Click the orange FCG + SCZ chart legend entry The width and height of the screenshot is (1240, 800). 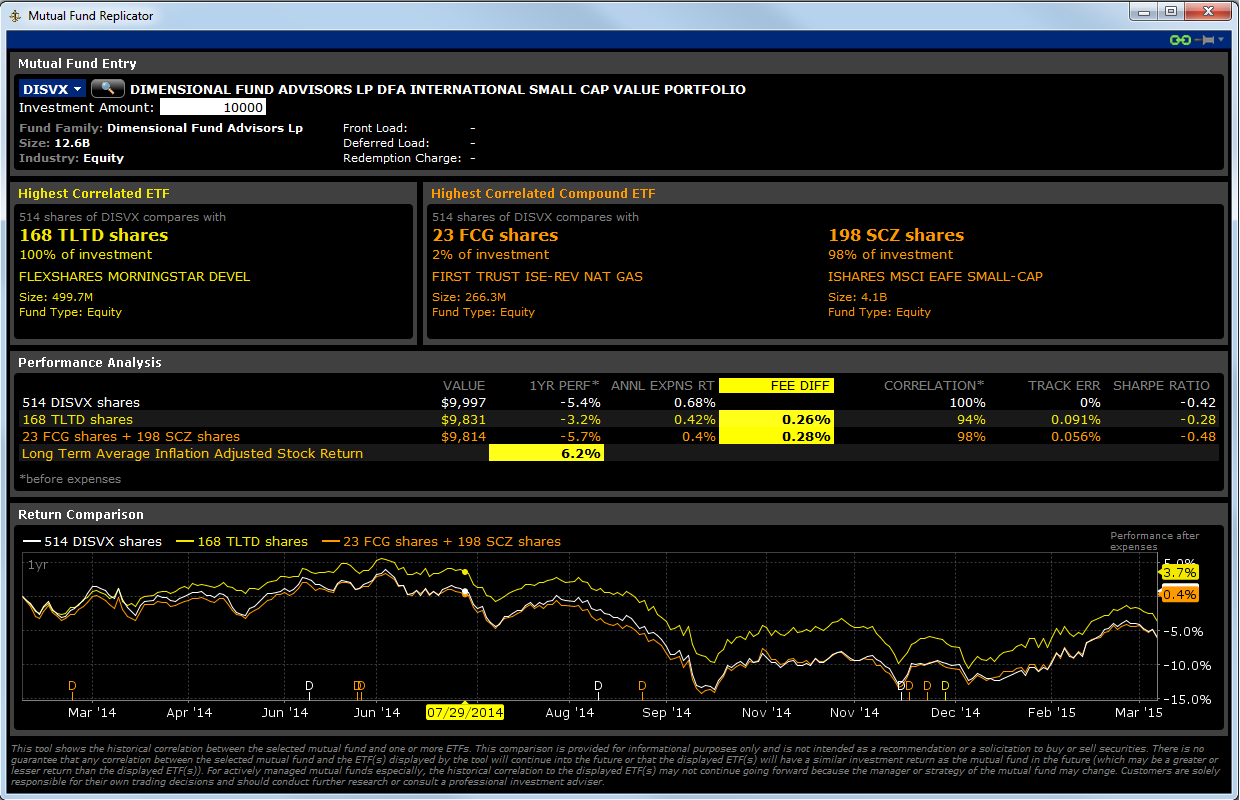point(441,542)
